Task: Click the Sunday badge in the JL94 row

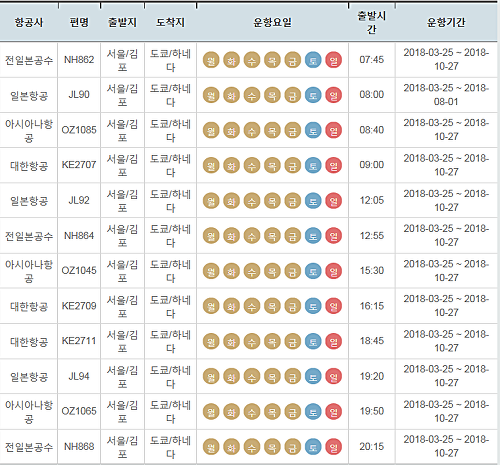Action: coord(333,377)
